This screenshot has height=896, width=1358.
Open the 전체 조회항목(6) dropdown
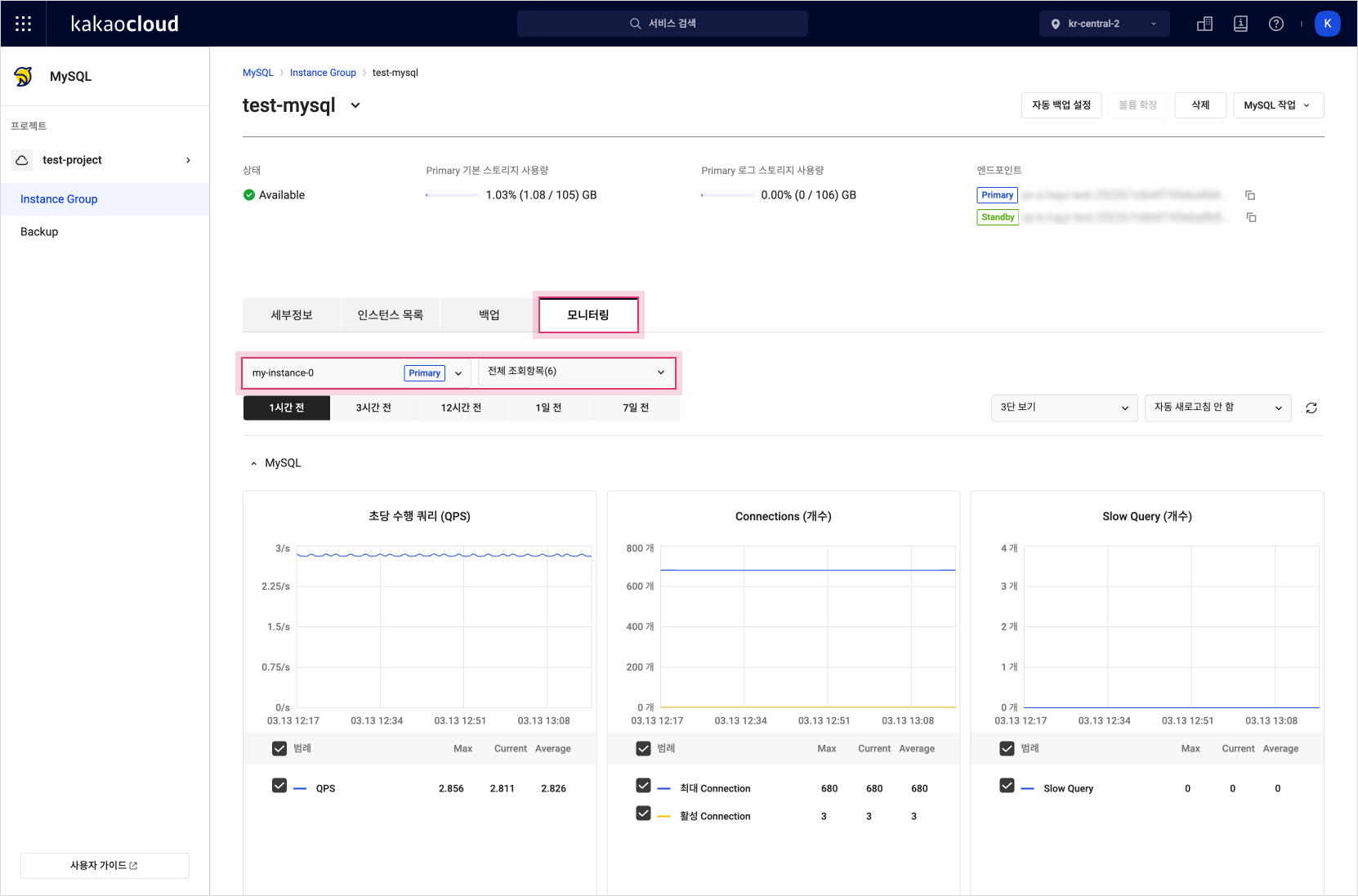[x=577, y=372]
